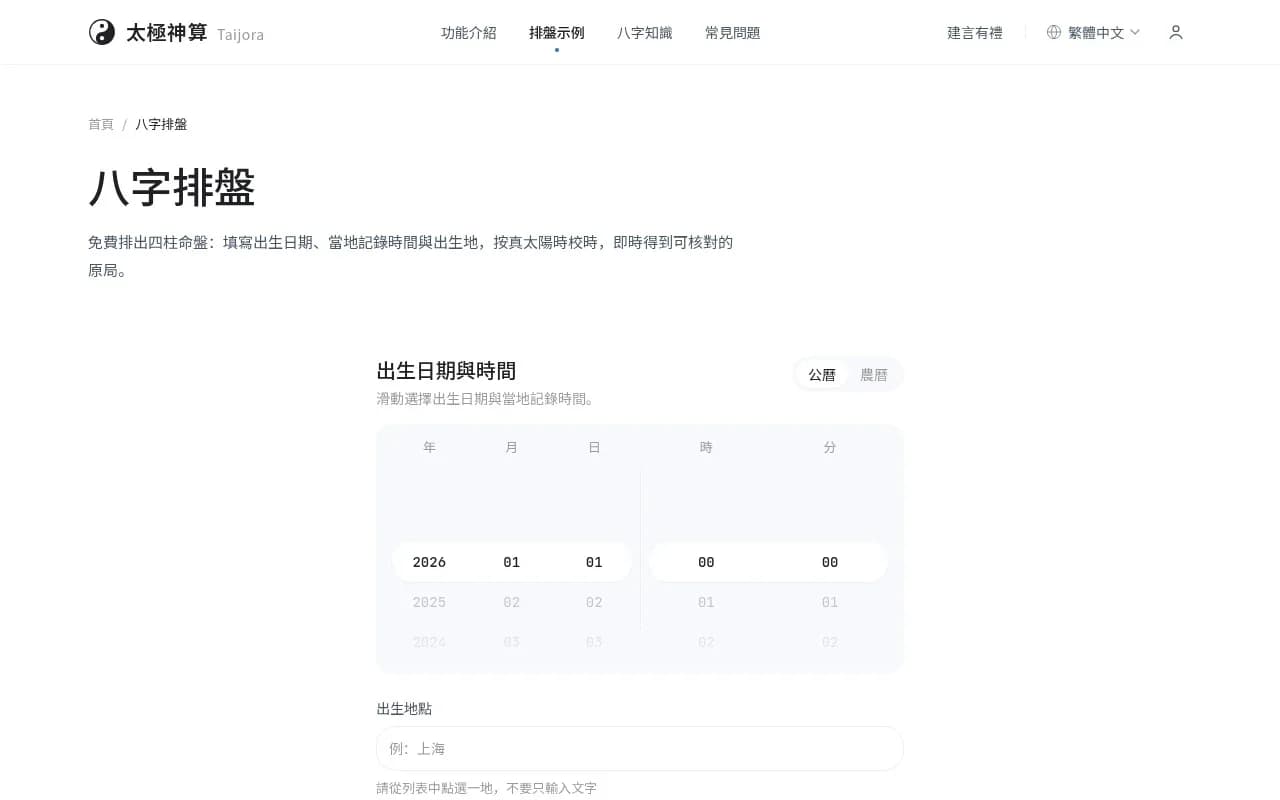Open the user account icon
Image resolution: width=1280 pixels, height=800 pixels.
point(1176,32)
